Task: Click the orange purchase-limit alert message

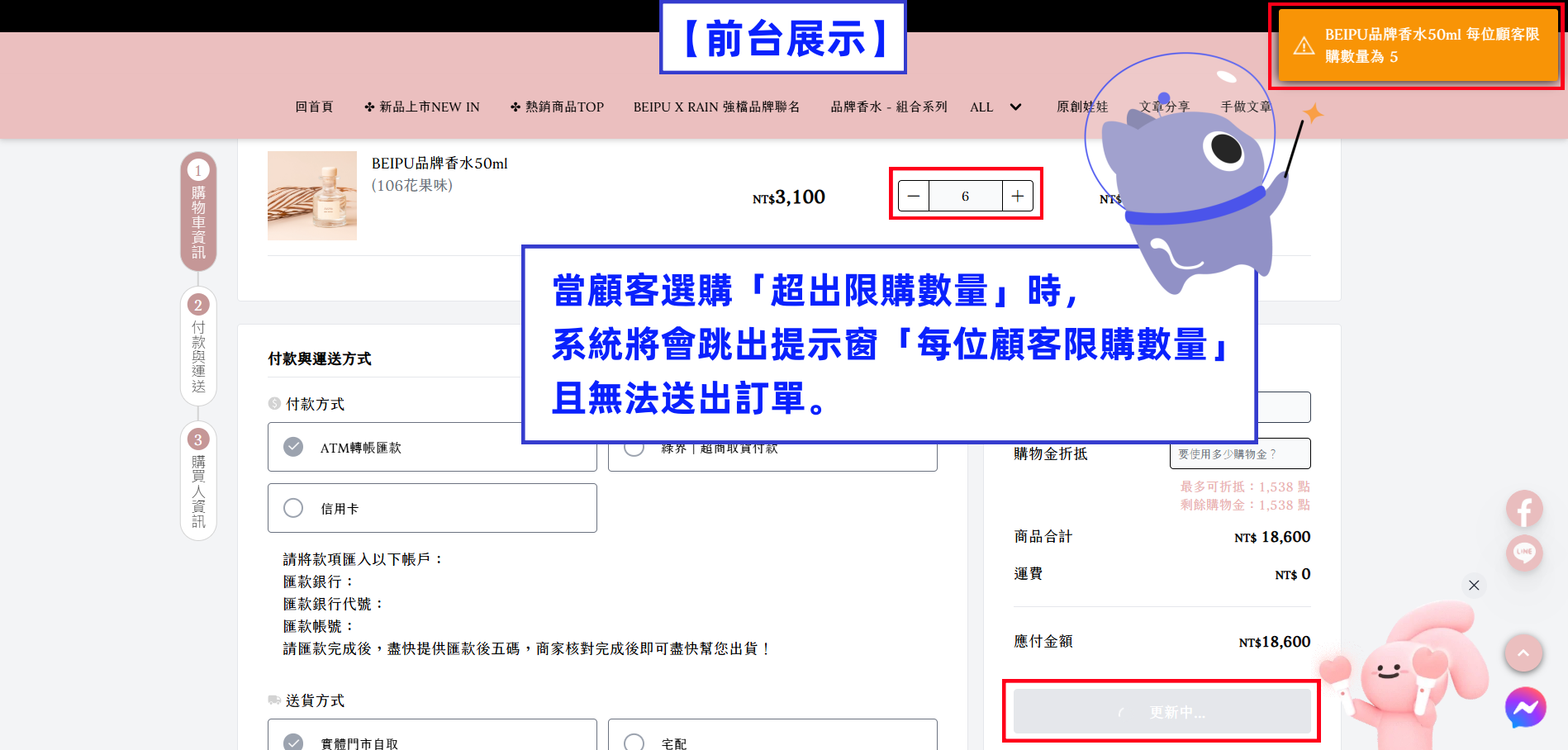Action: [1418, 45]
